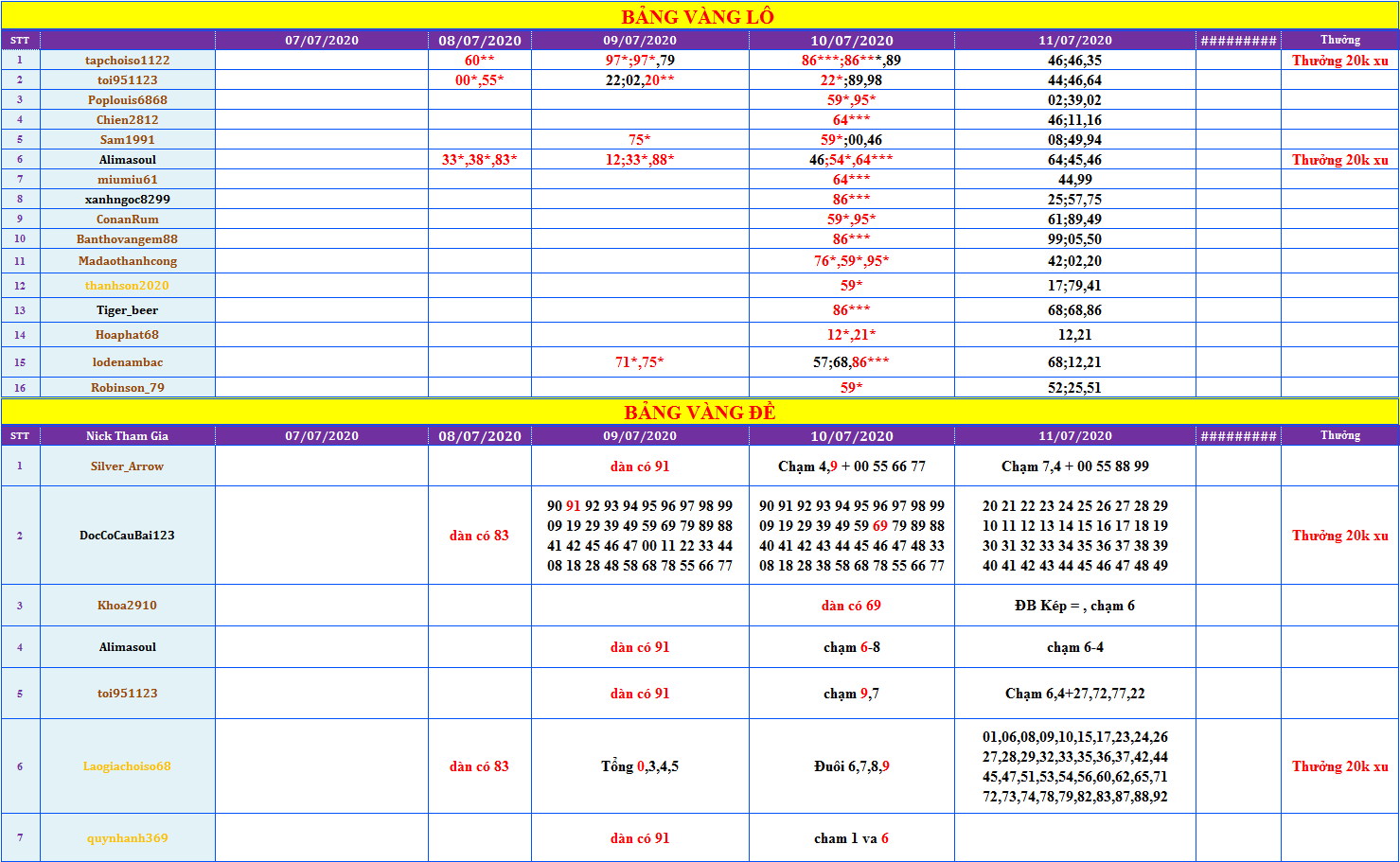
Task: Select the Sam1991 name cell
Action: 128,140
